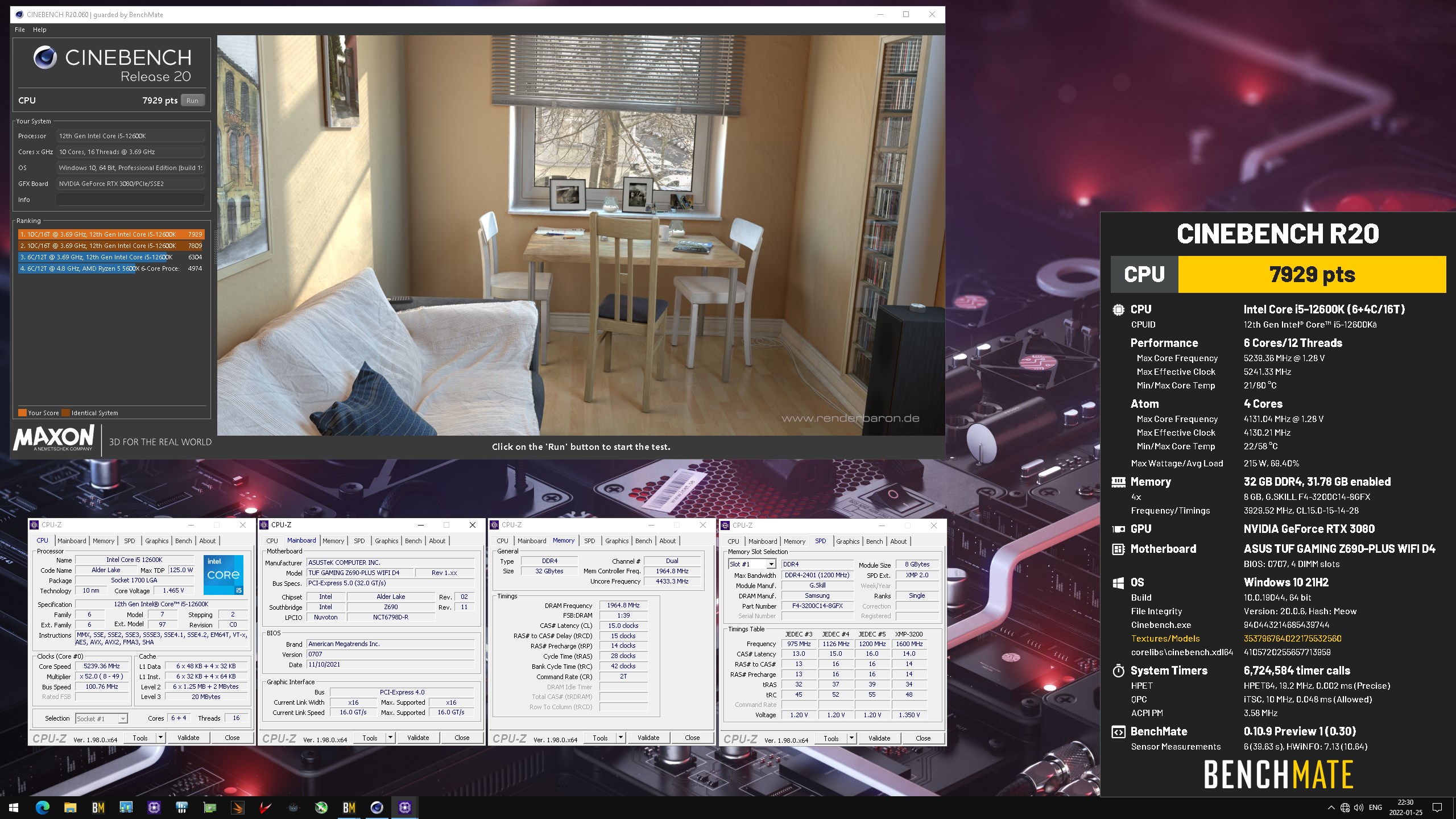Switch to Memory tab in CPU-Z SPD window
This screenshot has height=819, width=1456.
(x=794, y=541)
